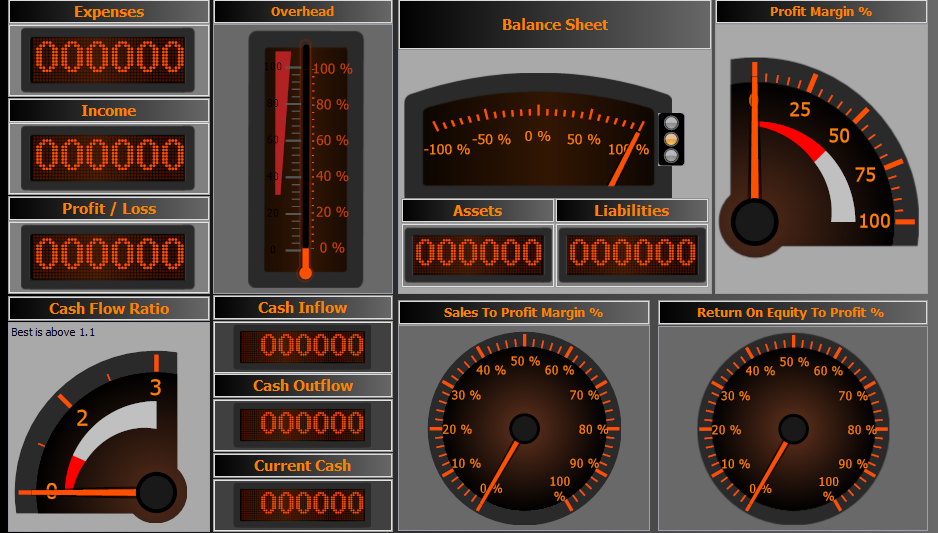
Task: Click the top indicator light on Balance Sheet gauge
Action: click(x=671, y=122)
